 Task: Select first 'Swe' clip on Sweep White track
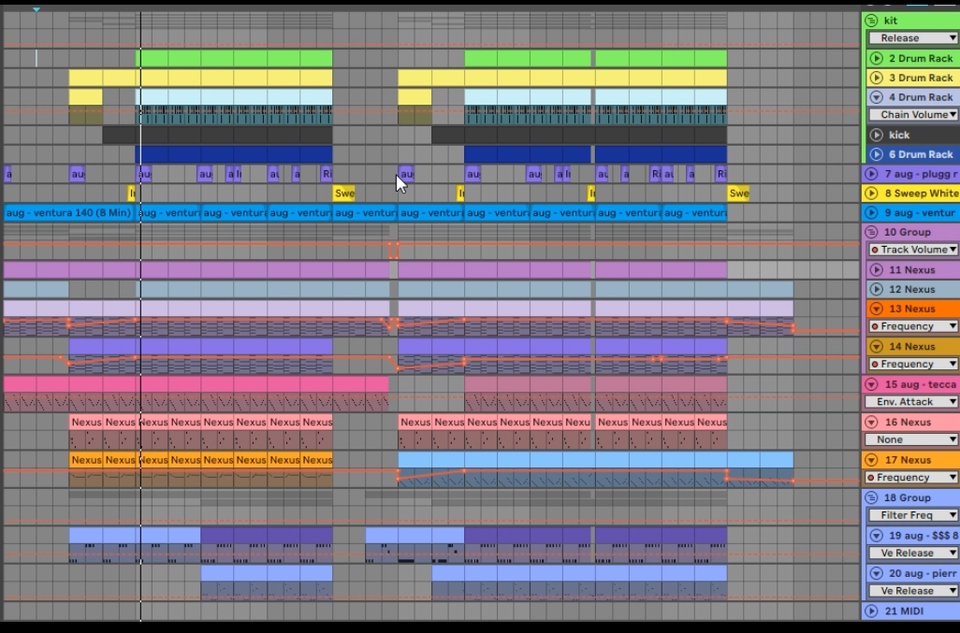pos(344,193)
